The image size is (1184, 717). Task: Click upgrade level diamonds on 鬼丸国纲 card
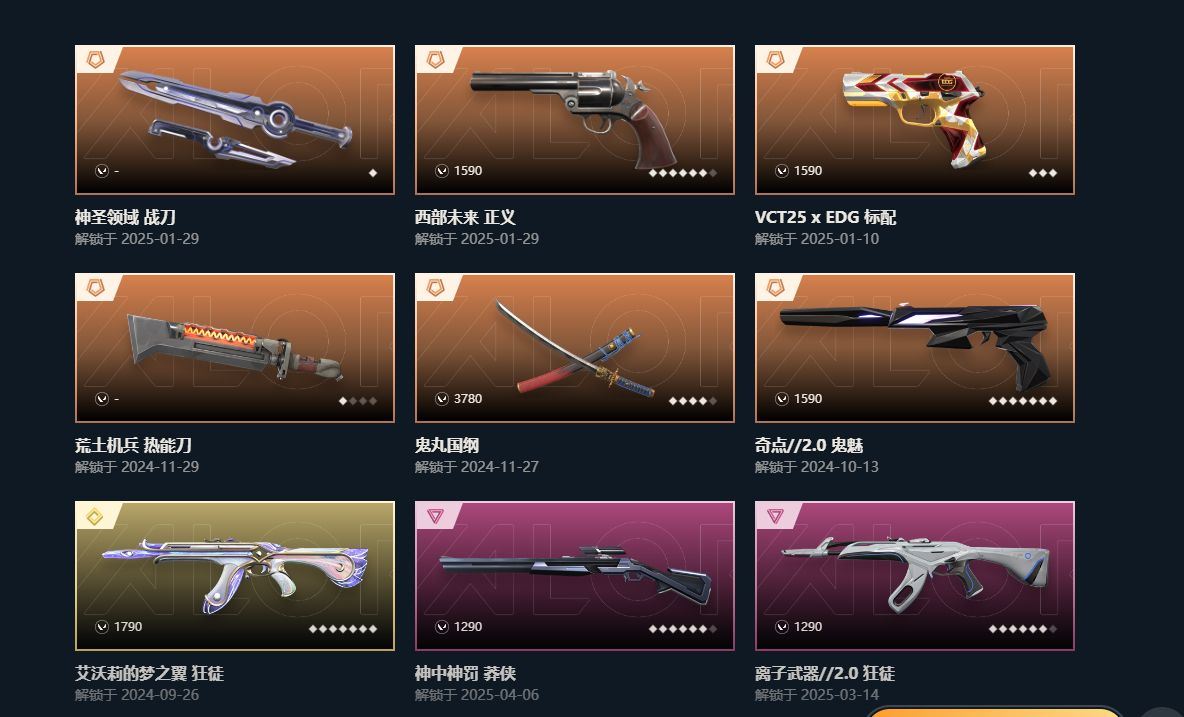coord(692,401)
